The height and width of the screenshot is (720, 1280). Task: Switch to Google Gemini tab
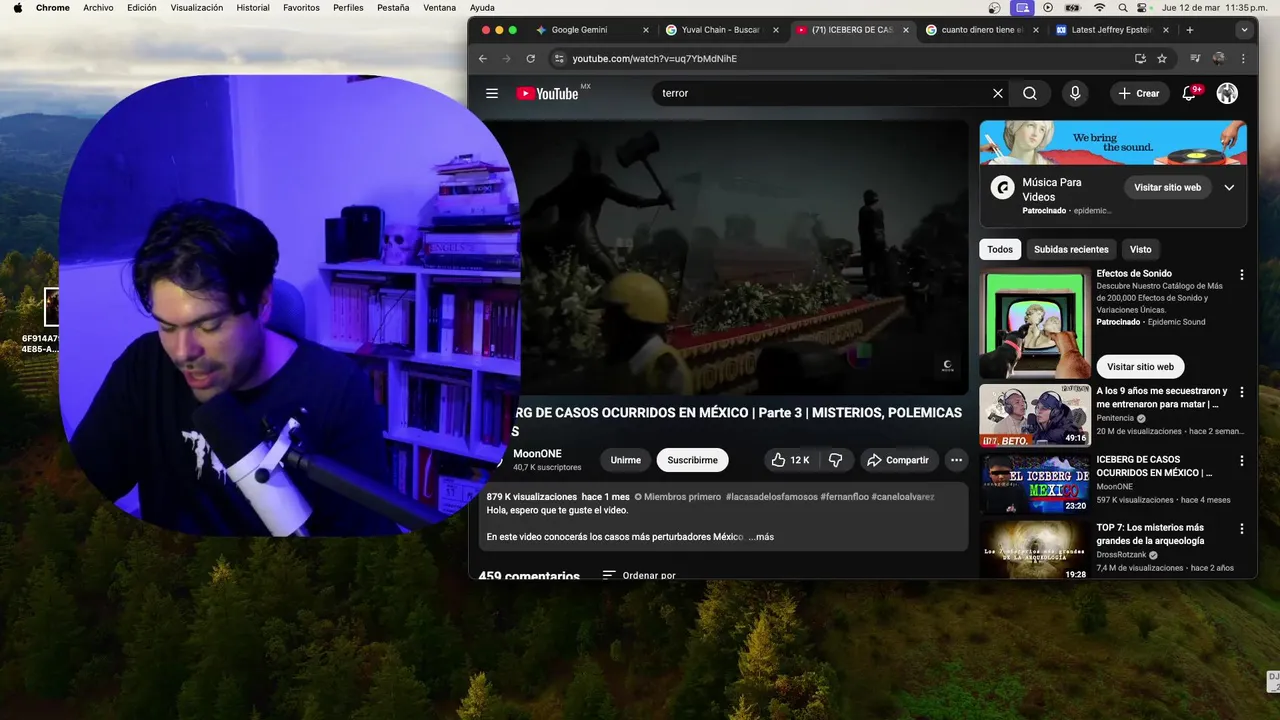tap(592, 30)
